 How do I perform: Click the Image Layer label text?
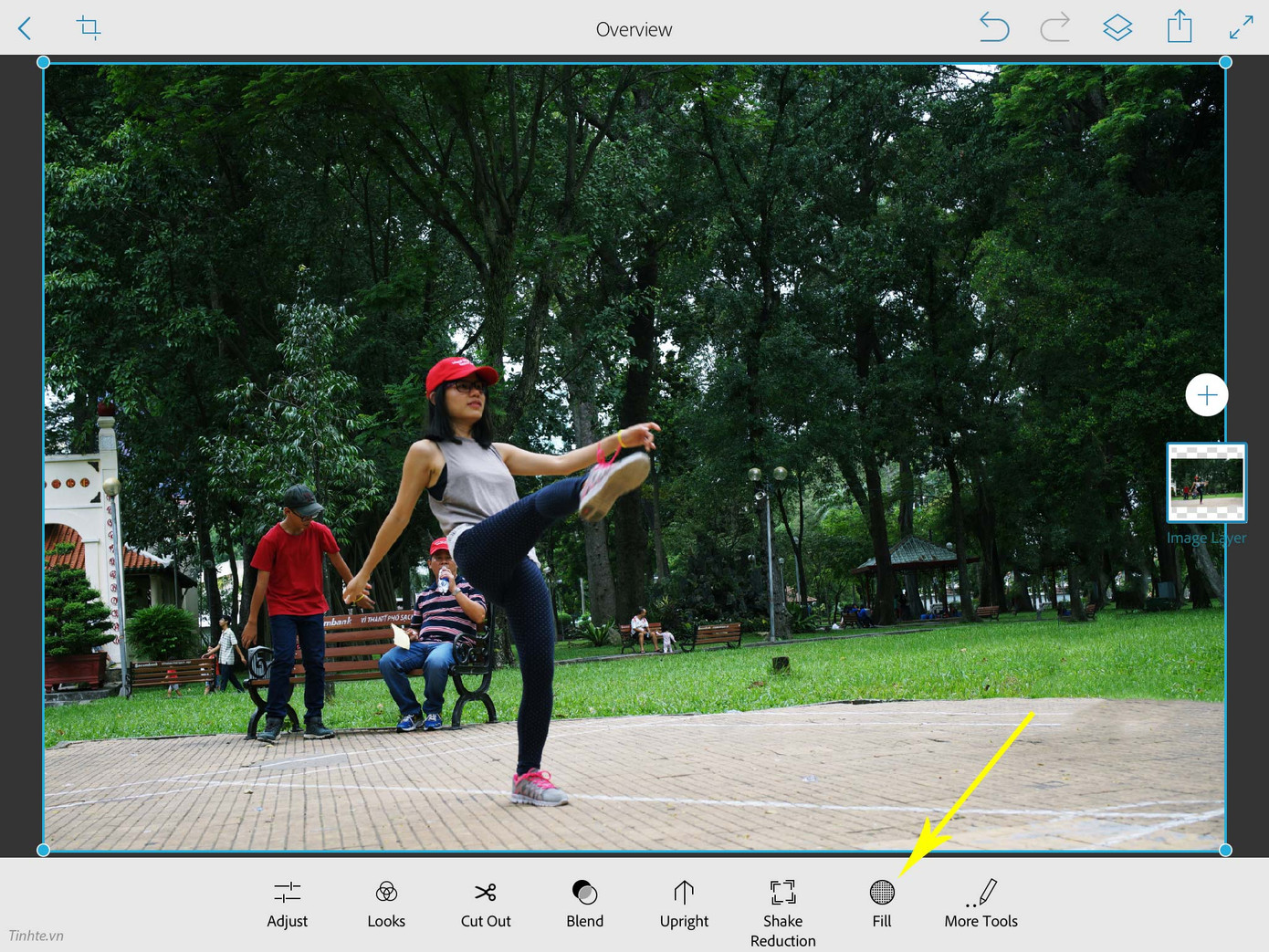pos(1206,538)
